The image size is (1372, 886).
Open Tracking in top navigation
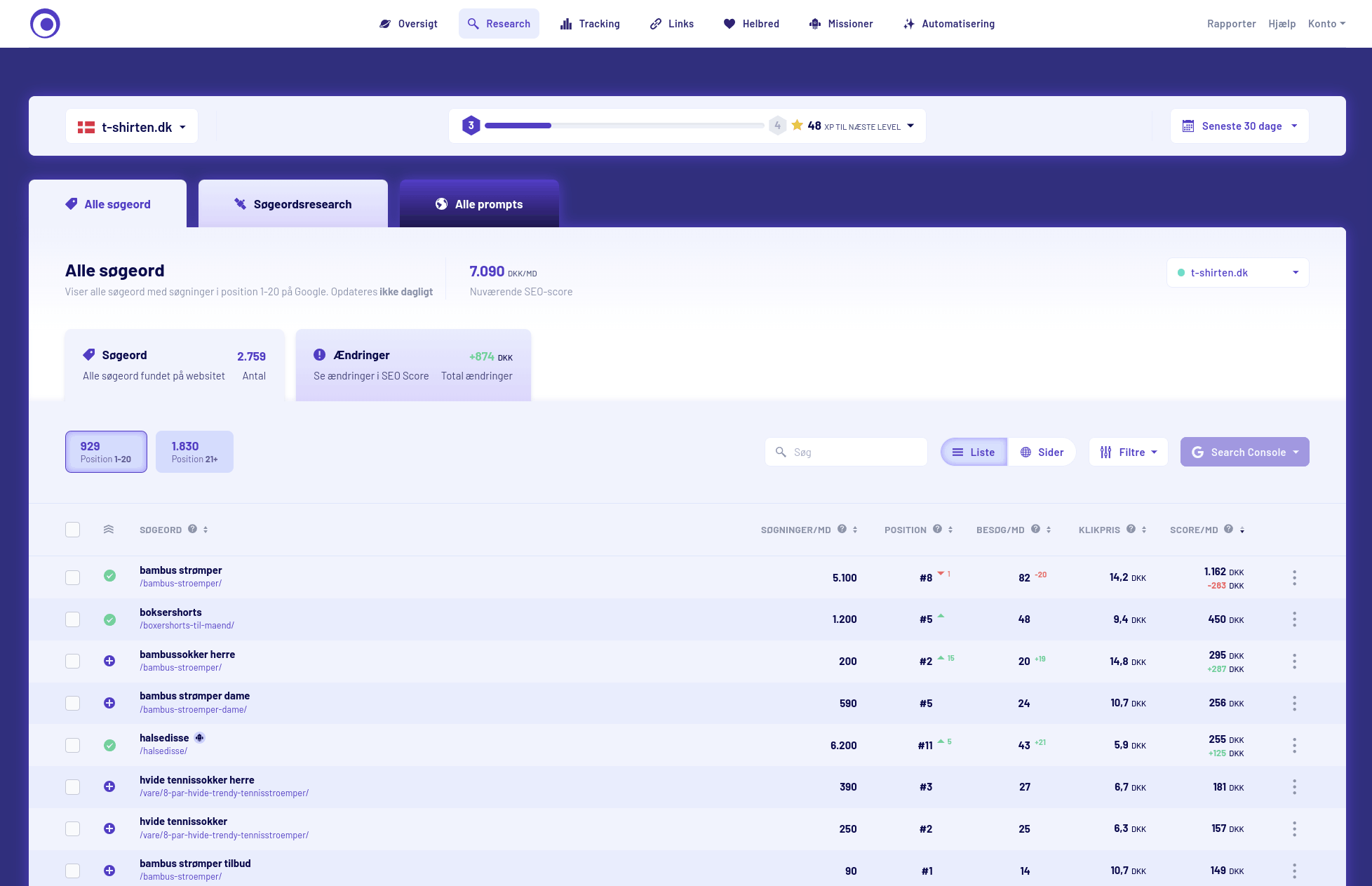click(x=590, y=24)
